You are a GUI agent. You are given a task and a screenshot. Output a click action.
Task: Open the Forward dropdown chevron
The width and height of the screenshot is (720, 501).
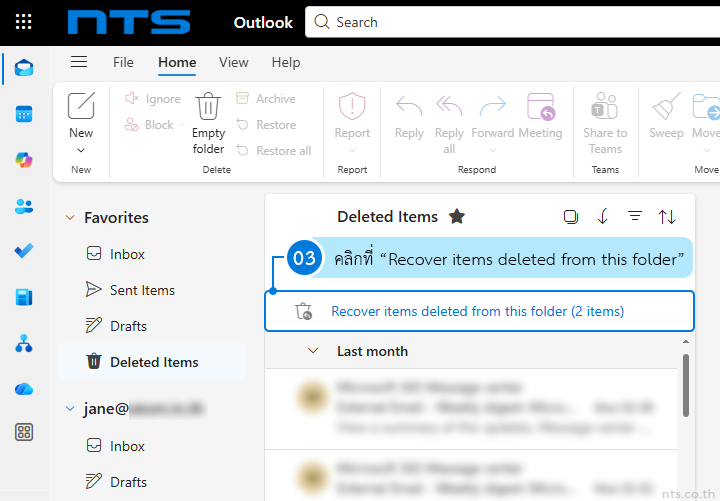[493, 150]
